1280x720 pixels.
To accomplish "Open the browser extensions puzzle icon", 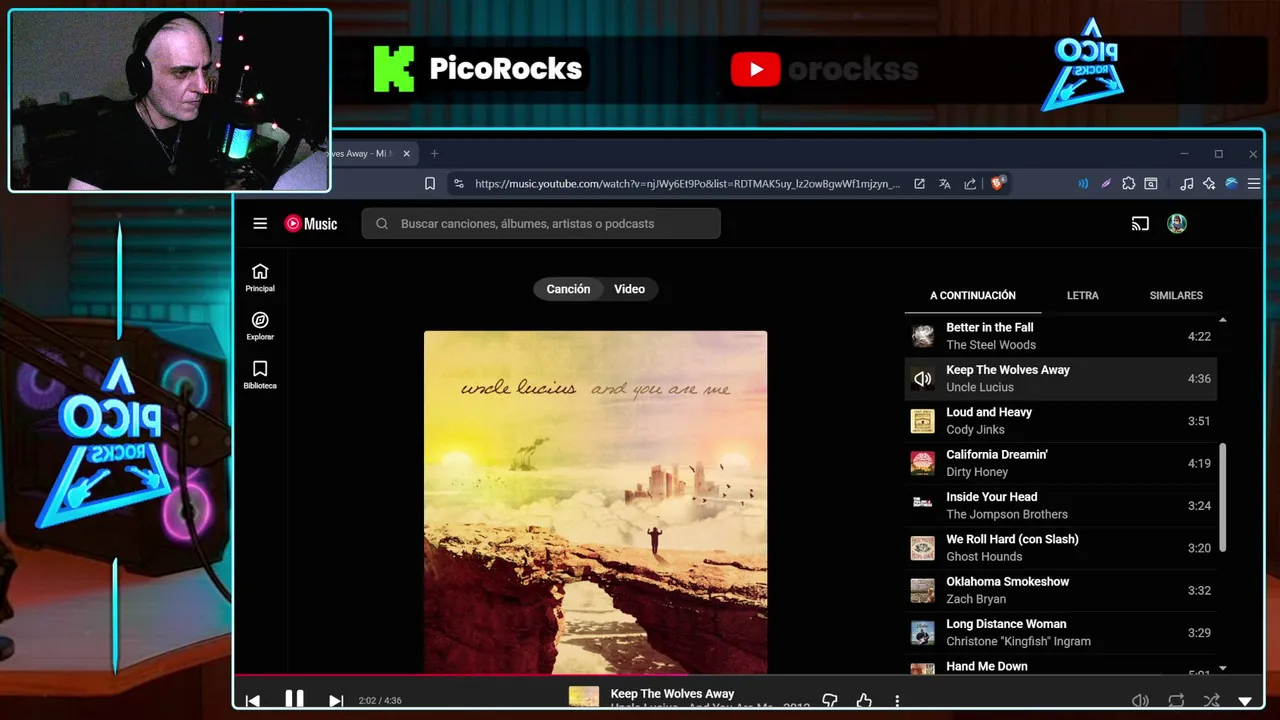I will (x=1129, y=184).
